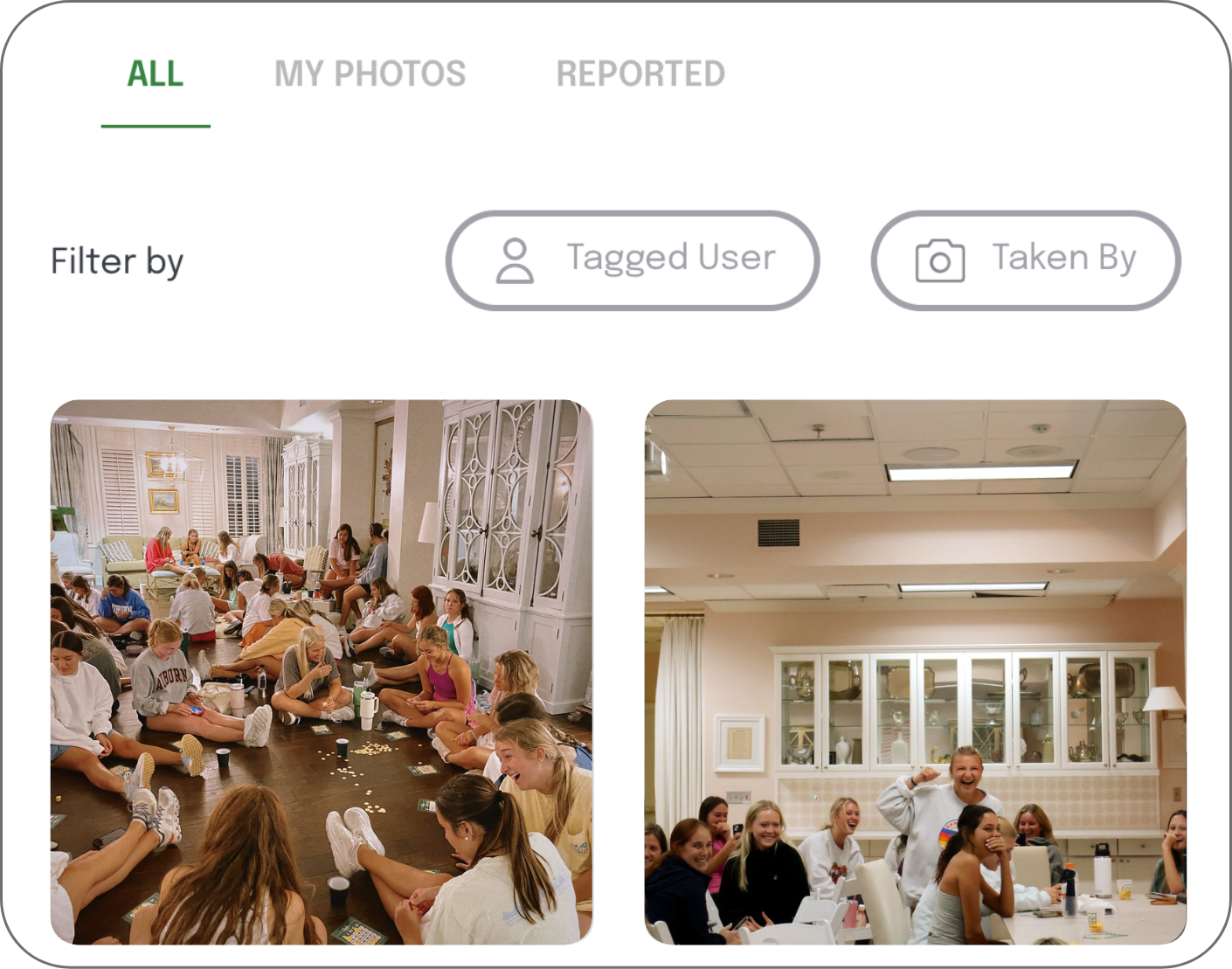Select the ALL tab
Viewport: 1232px width, 969px height.
pos(156,74)
